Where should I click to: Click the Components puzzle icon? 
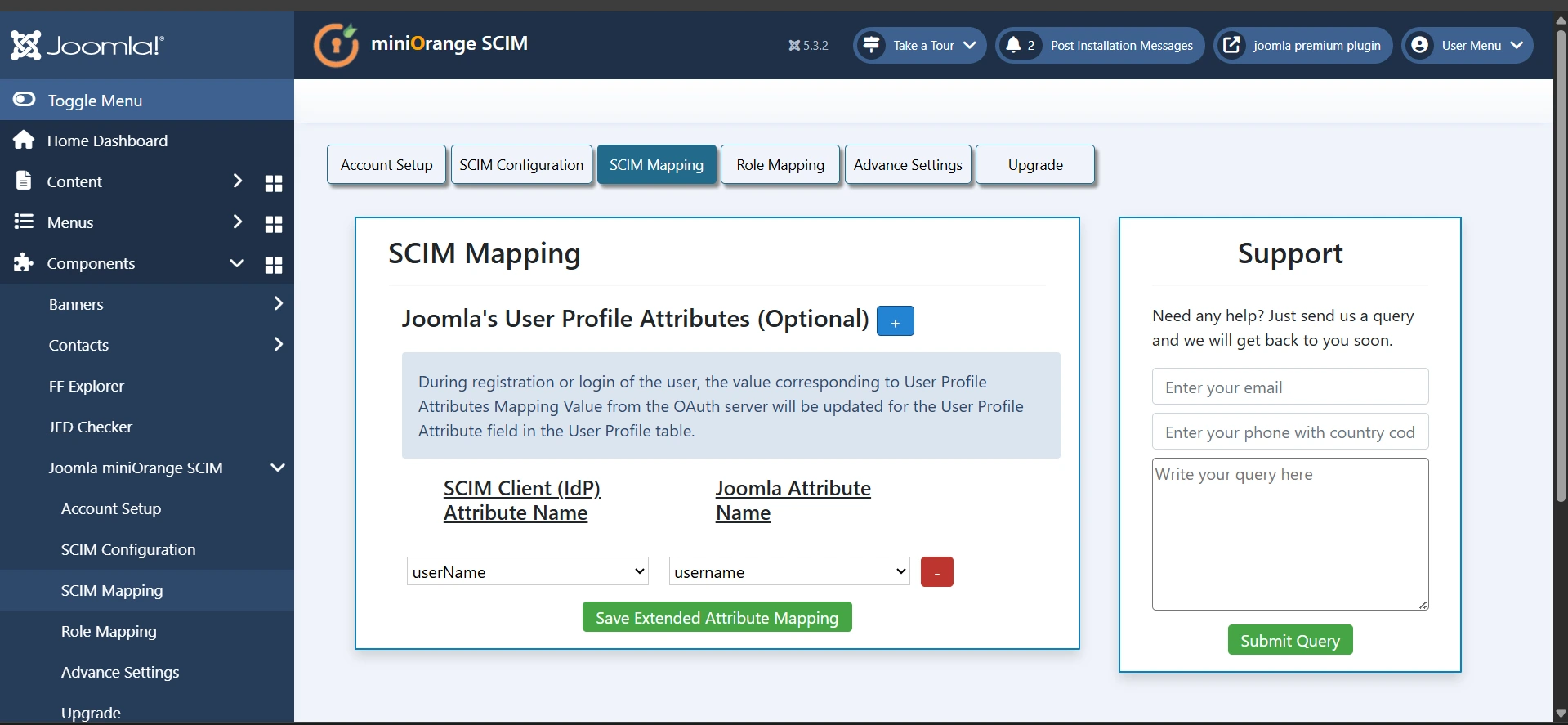click(24, 262)
